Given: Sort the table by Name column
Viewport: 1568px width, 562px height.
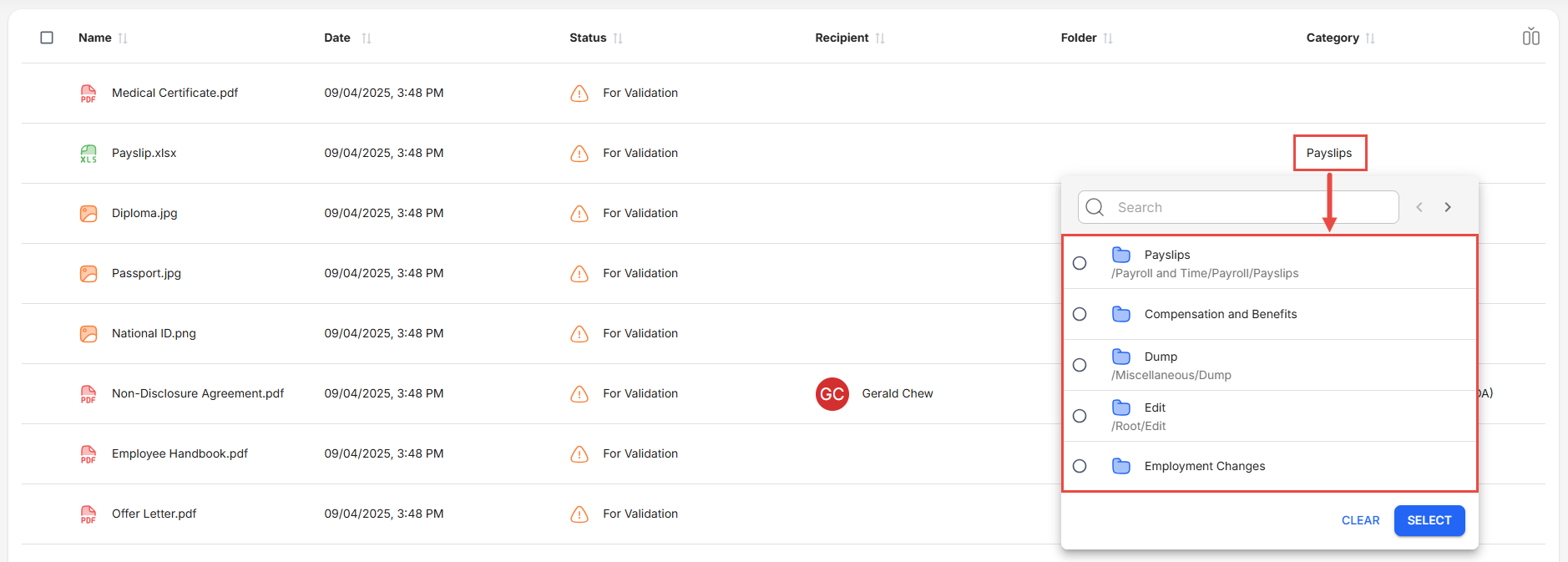Looking at the screenshot, I should coord(123,38).
